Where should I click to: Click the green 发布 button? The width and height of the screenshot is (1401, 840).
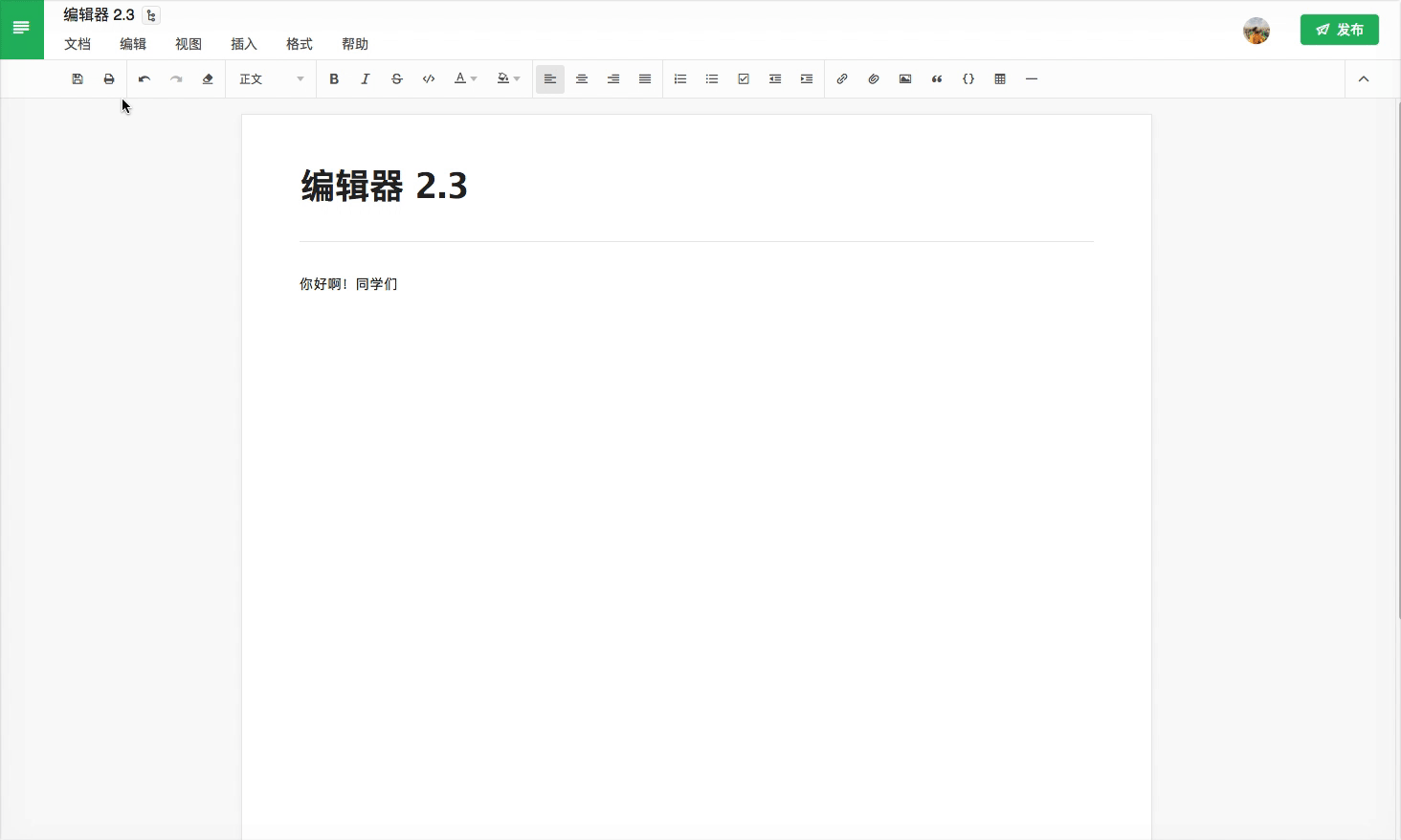pos(1339,30)
